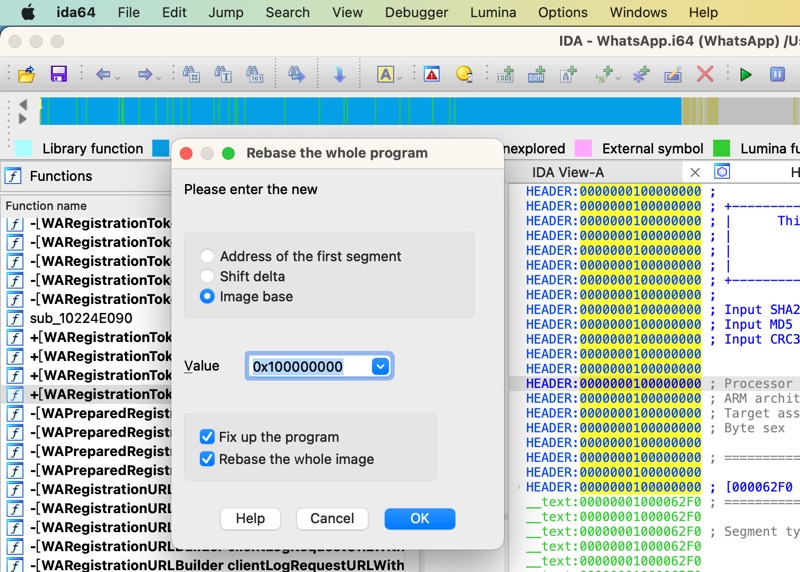Image resolution: width=800 pixels, height=572 pixels.
Task: Click the asterisk plus array icon
Action: click(641, 74)
